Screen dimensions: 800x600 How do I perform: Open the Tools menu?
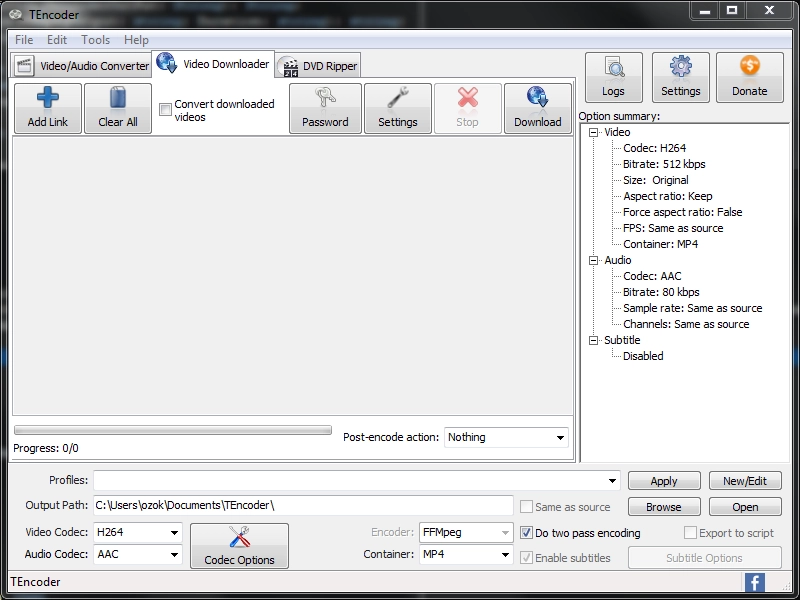[x=95, y=40]
